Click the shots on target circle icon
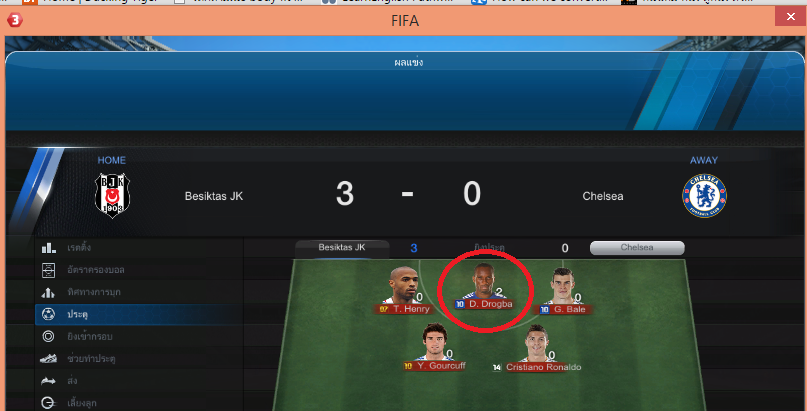 click(48, 336)
